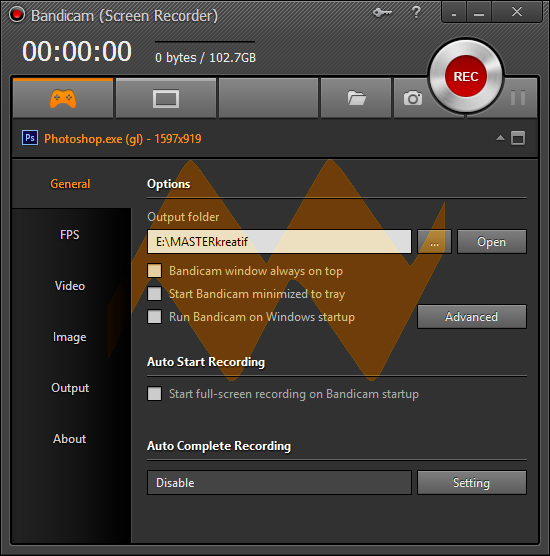
Task: Open help with the question mark icon
Action: click(416, 12)
